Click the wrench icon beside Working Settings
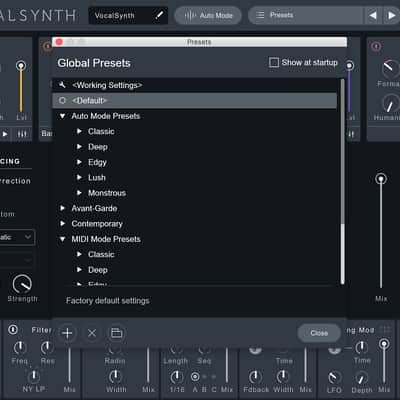Viewport: 400px width, 400px height. tap(62, 85)
